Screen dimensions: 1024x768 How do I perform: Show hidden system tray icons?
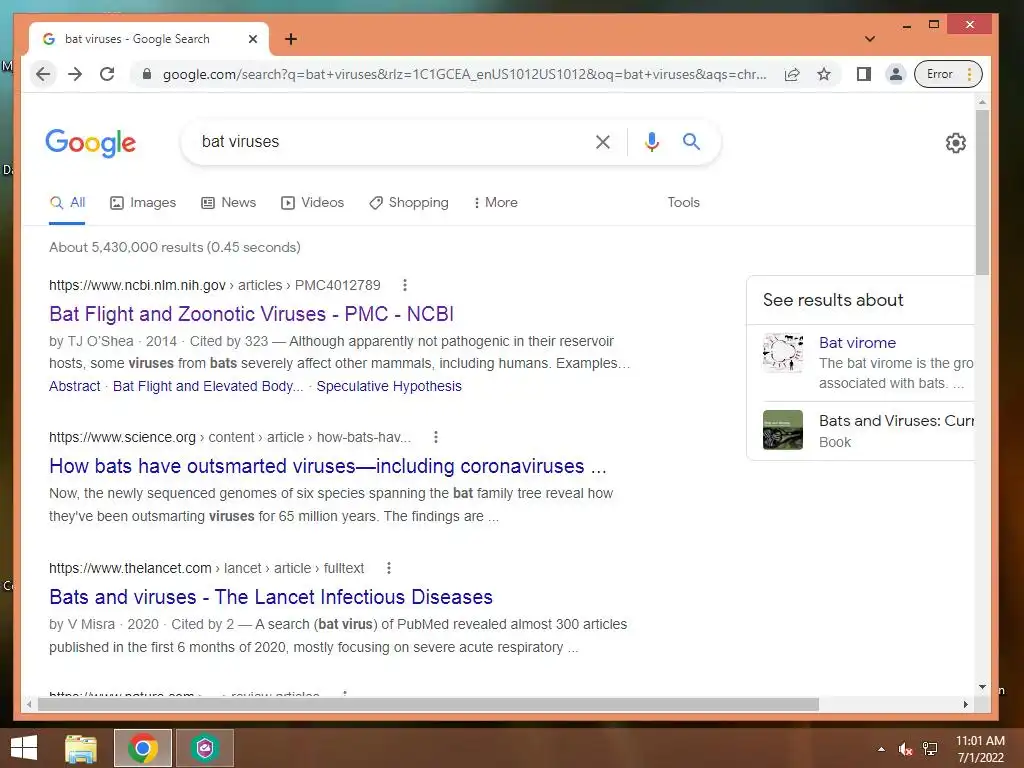click(x=881, y=749)
